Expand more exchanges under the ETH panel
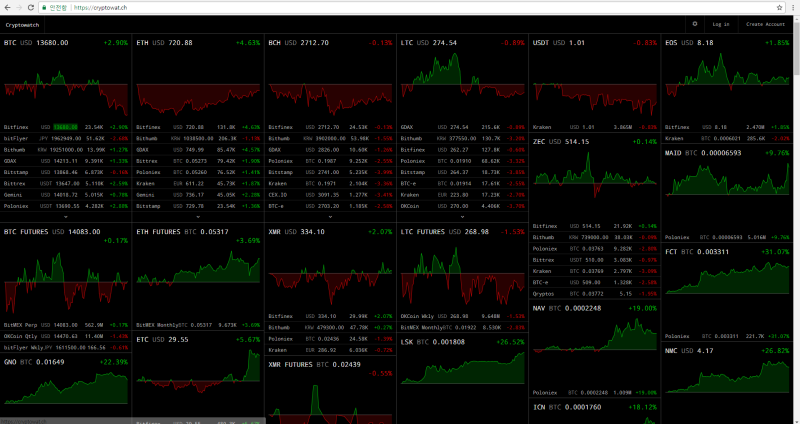Image resolution: width=800 pixels, height=424 pixels. (x=198, y=217)
